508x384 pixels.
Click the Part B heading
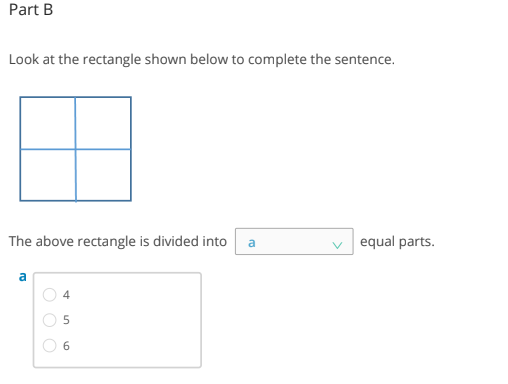click(31, 9)
